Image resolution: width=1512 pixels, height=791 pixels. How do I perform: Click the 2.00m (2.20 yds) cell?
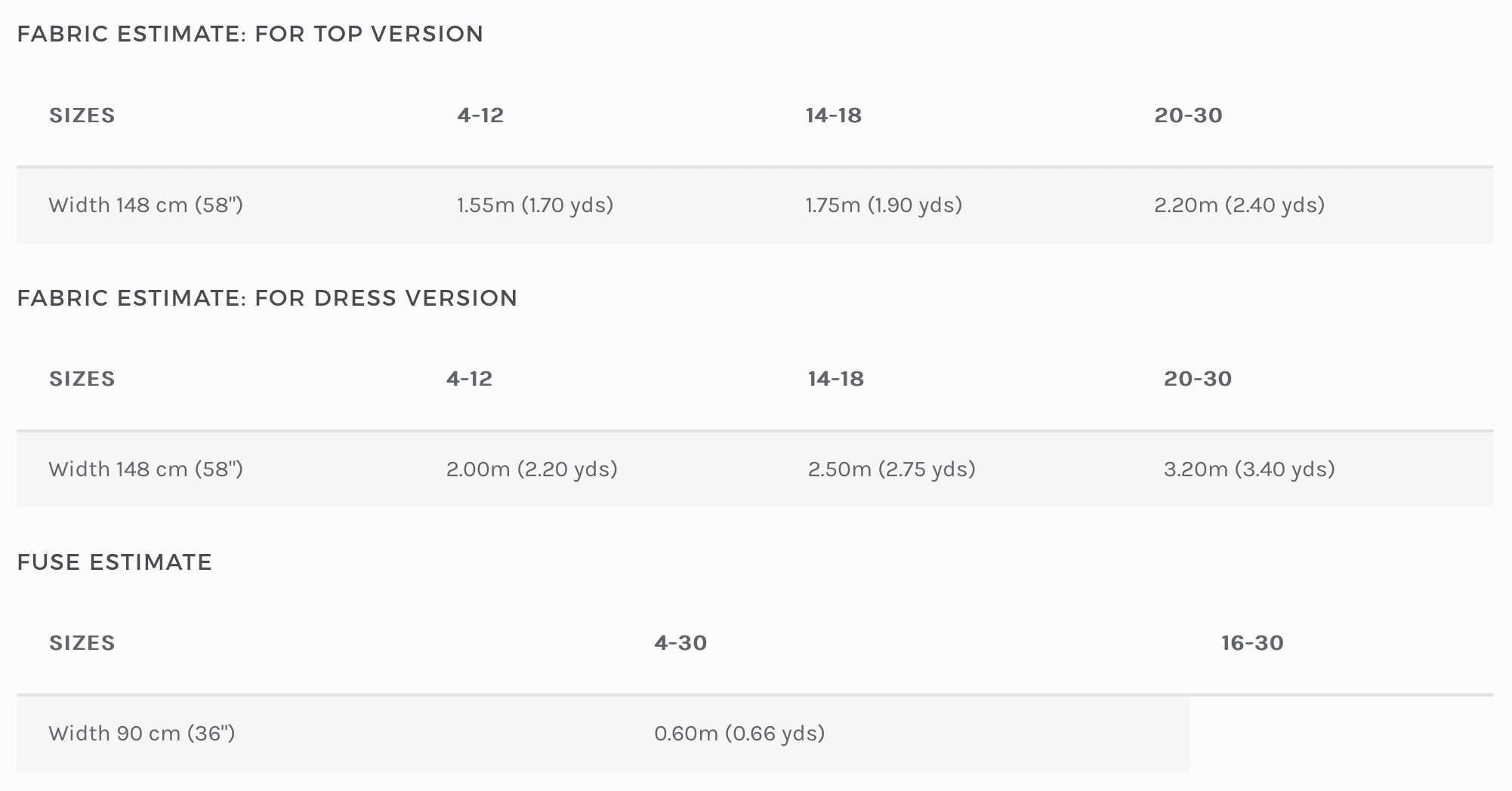click(532, 469)
